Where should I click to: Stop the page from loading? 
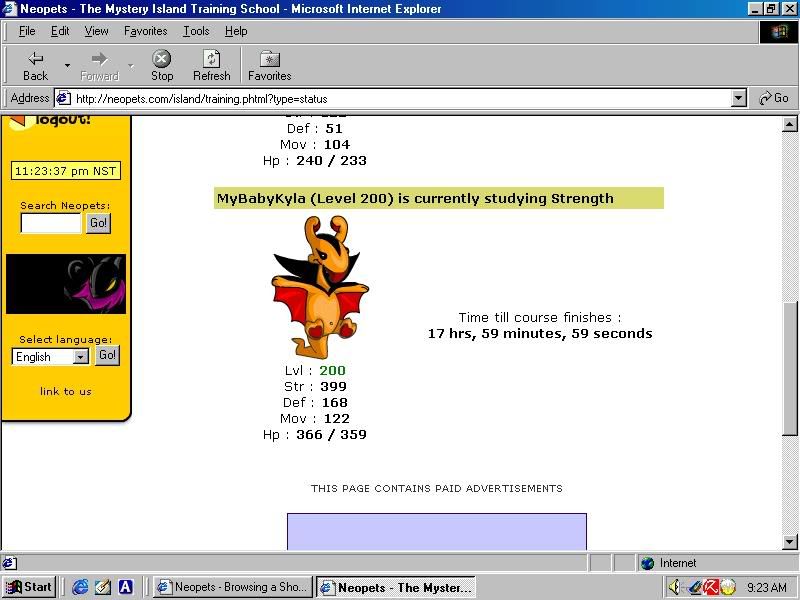[x=162, y=66]
